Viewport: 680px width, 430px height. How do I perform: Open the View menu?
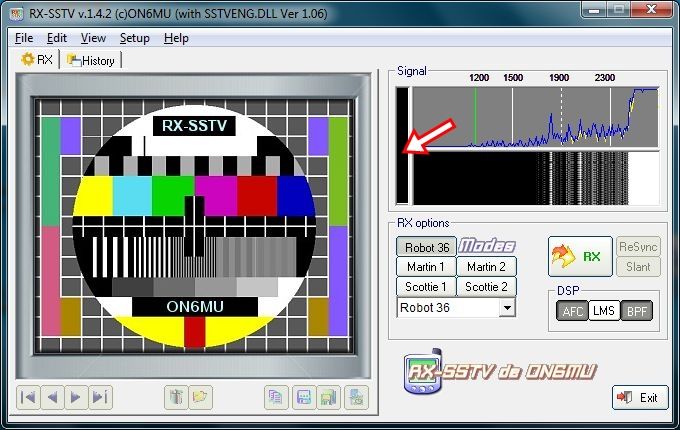pyautogui.click(x=93, y=38)
